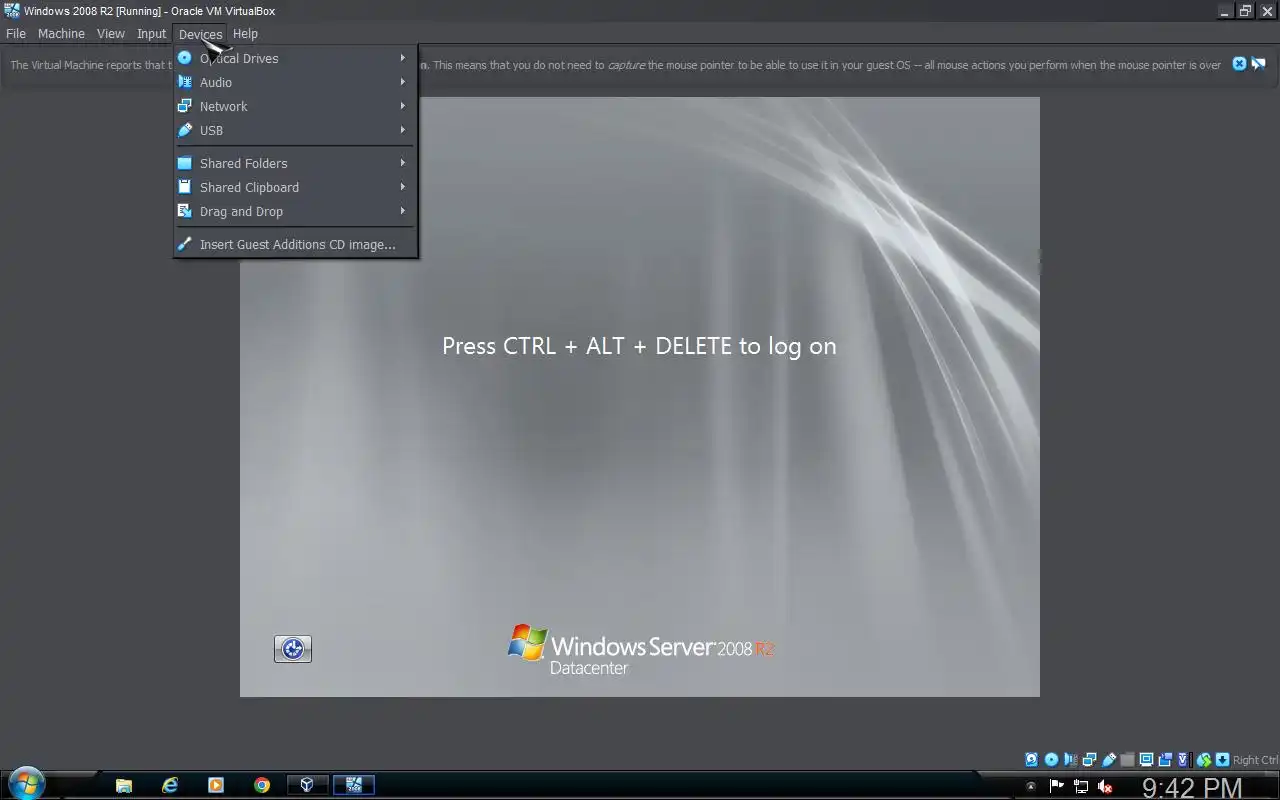Open Windows Explorer from the taskbar

(124, 785)
